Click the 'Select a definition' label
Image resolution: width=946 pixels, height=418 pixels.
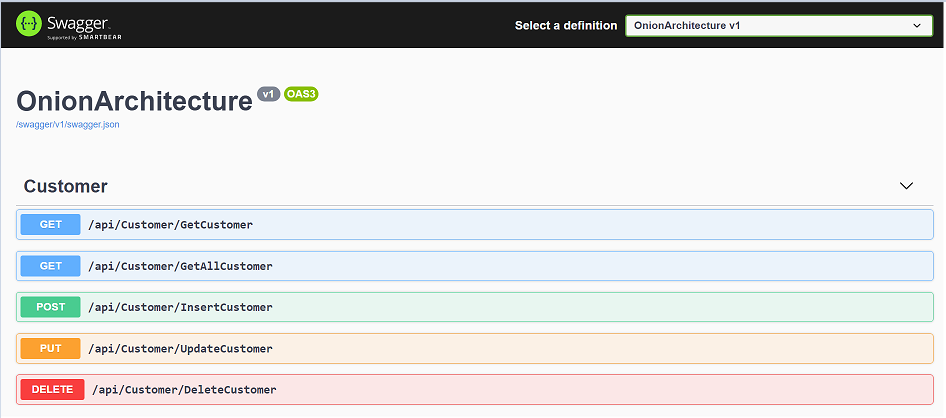[566, 26]
